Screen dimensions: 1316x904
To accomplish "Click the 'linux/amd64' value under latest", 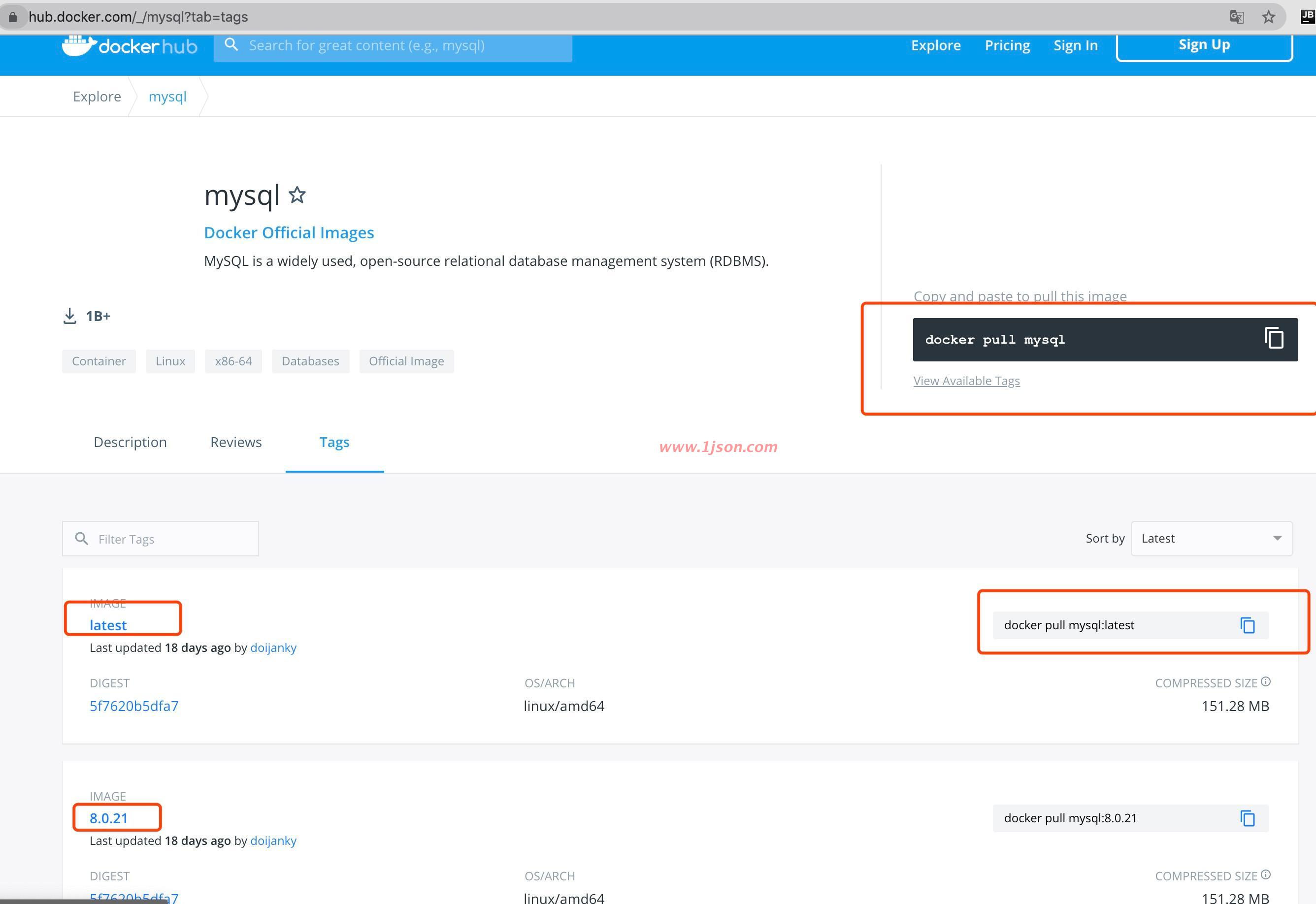I will point(563,706).
